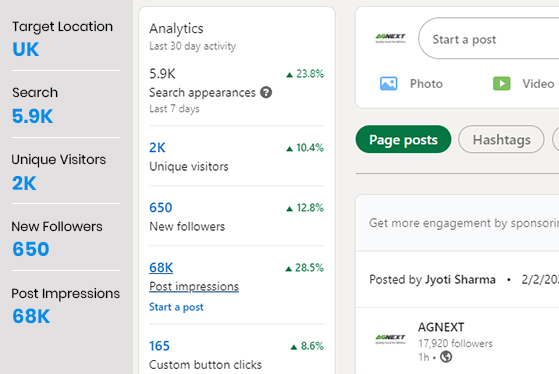
Task: Click the Search 5.9K summary value
Action: pos(32,116)
